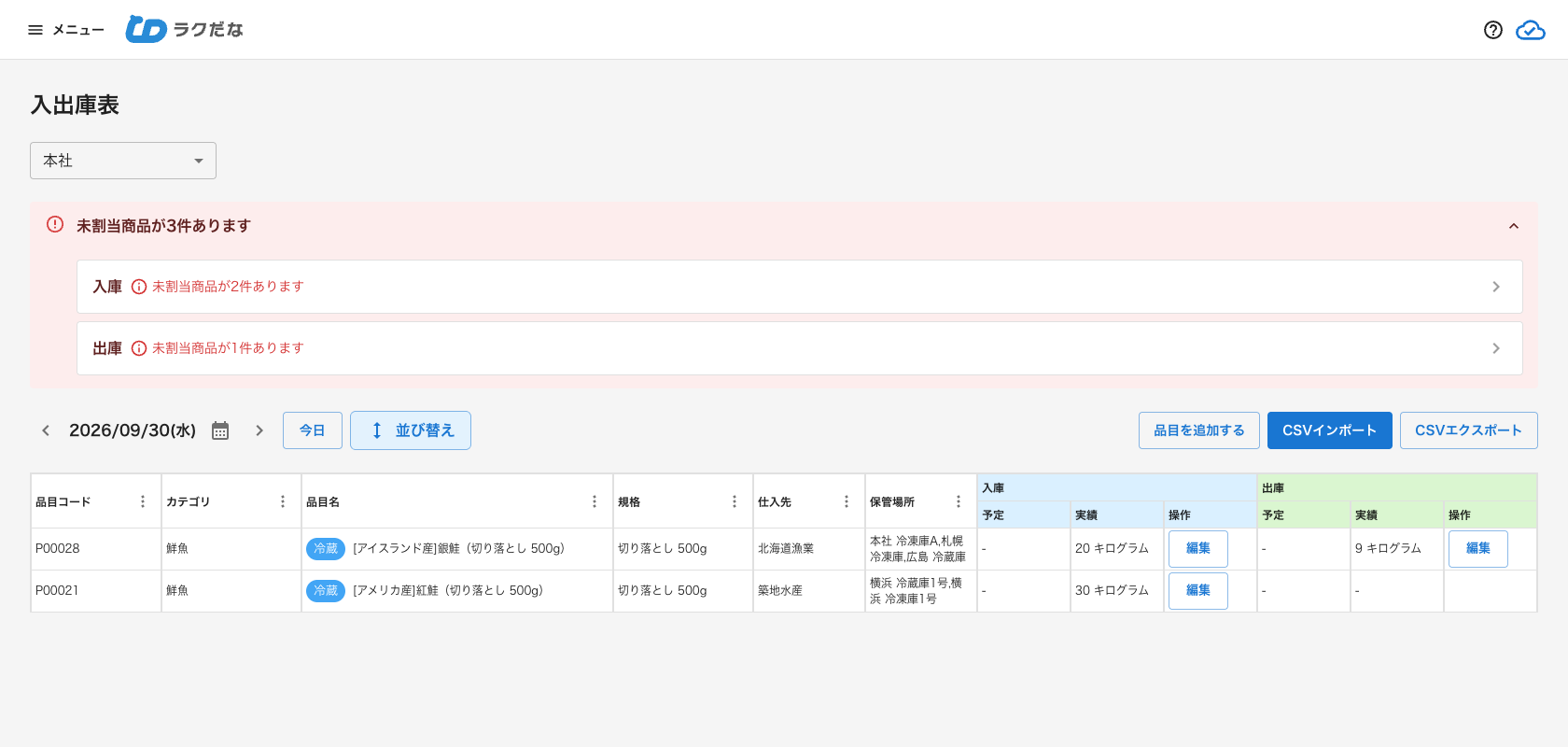
Task: Click the 9 キログラム cell
Action: tap(1397, 549)
